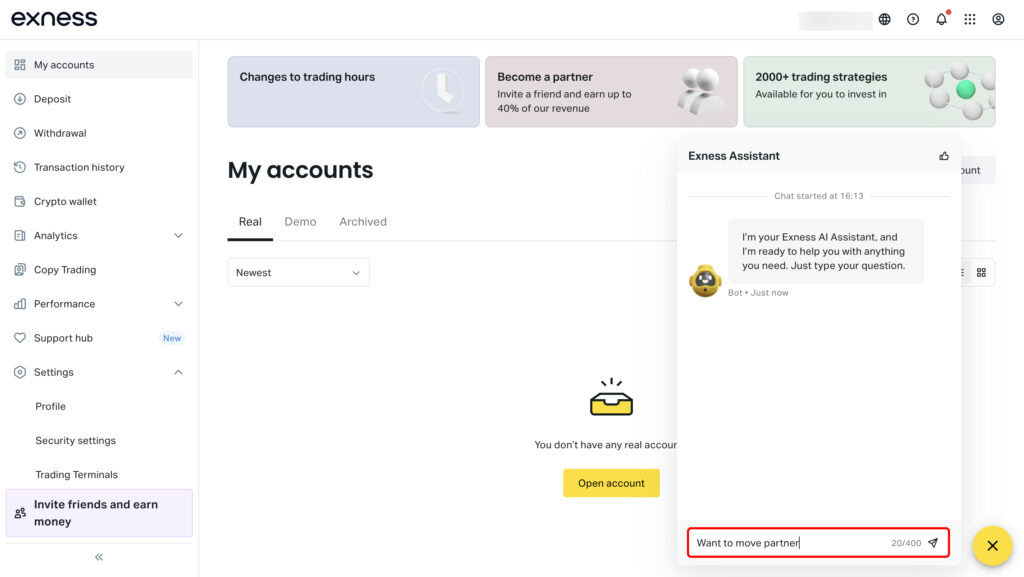Open Invite friends and earn money
The image size is (1024, 577).
(99, 513)
